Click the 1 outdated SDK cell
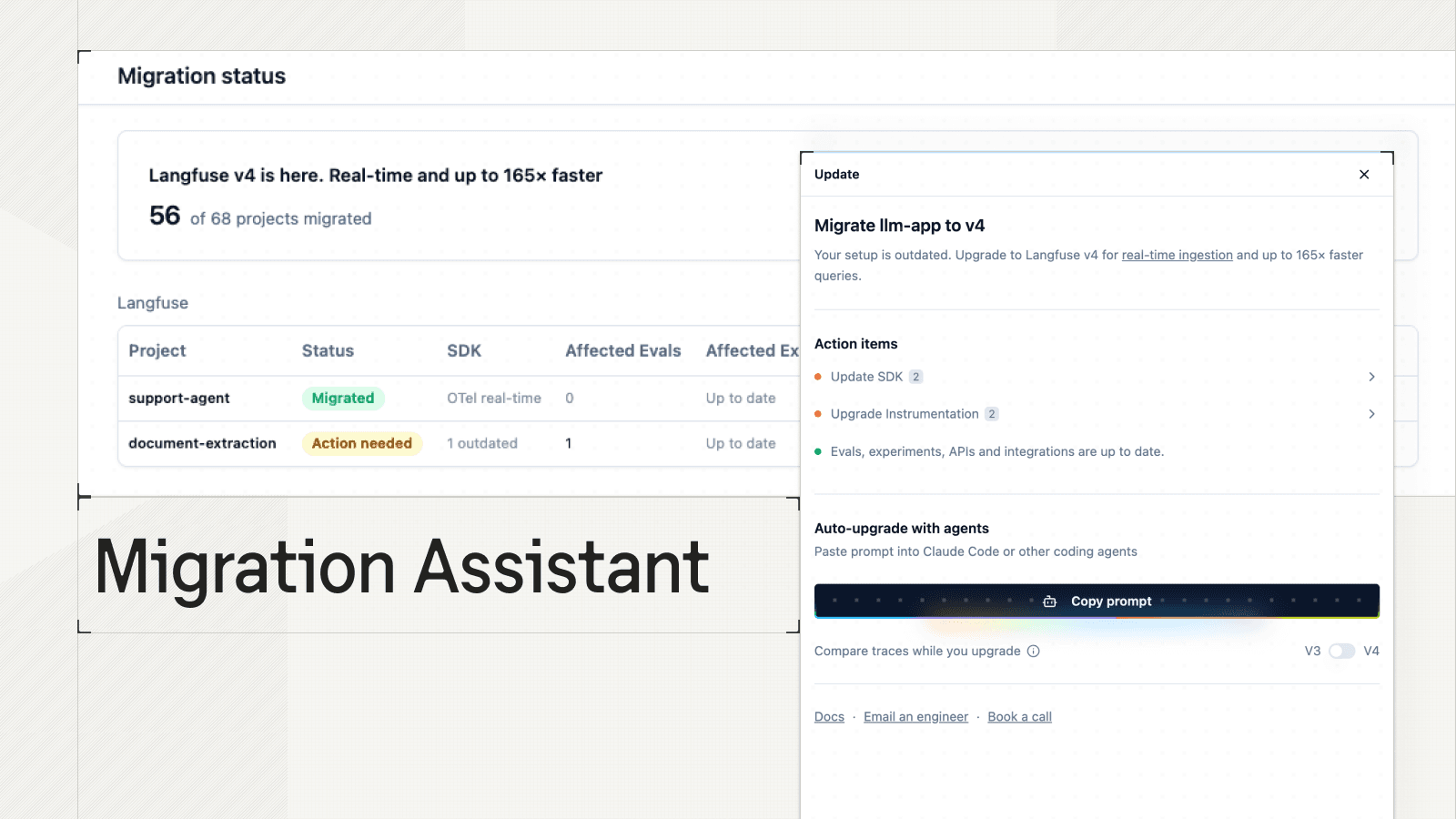This screenshot has width=1456, height=819. point(482,443)
